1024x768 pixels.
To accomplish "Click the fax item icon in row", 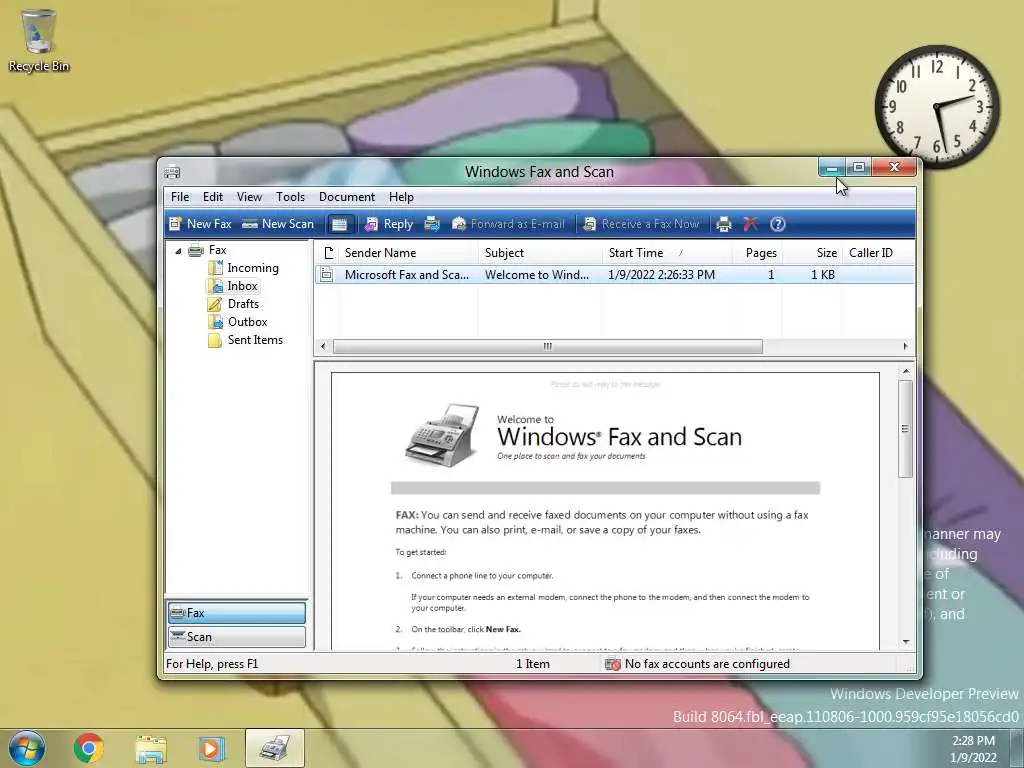I will coord(327,275).
